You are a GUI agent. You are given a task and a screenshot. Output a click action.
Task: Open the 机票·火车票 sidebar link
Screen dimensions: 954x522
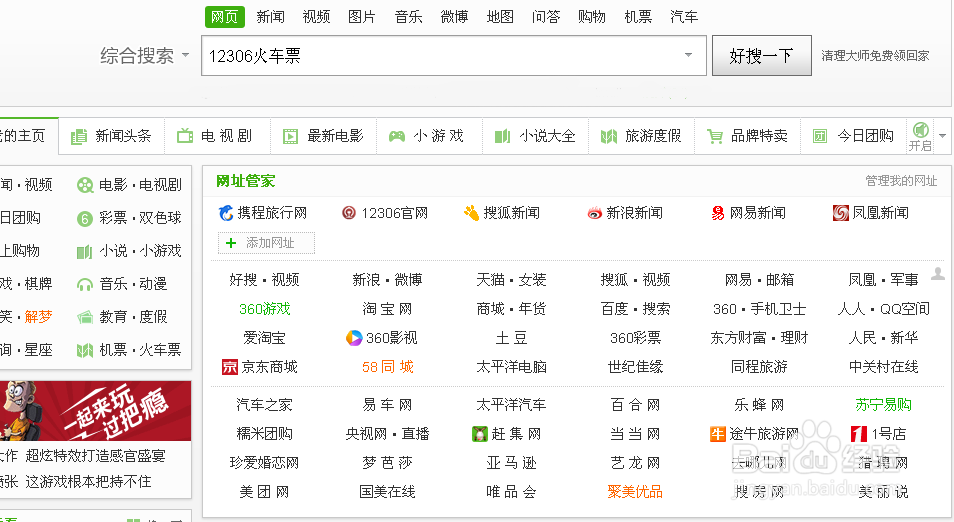pos(140,350)
